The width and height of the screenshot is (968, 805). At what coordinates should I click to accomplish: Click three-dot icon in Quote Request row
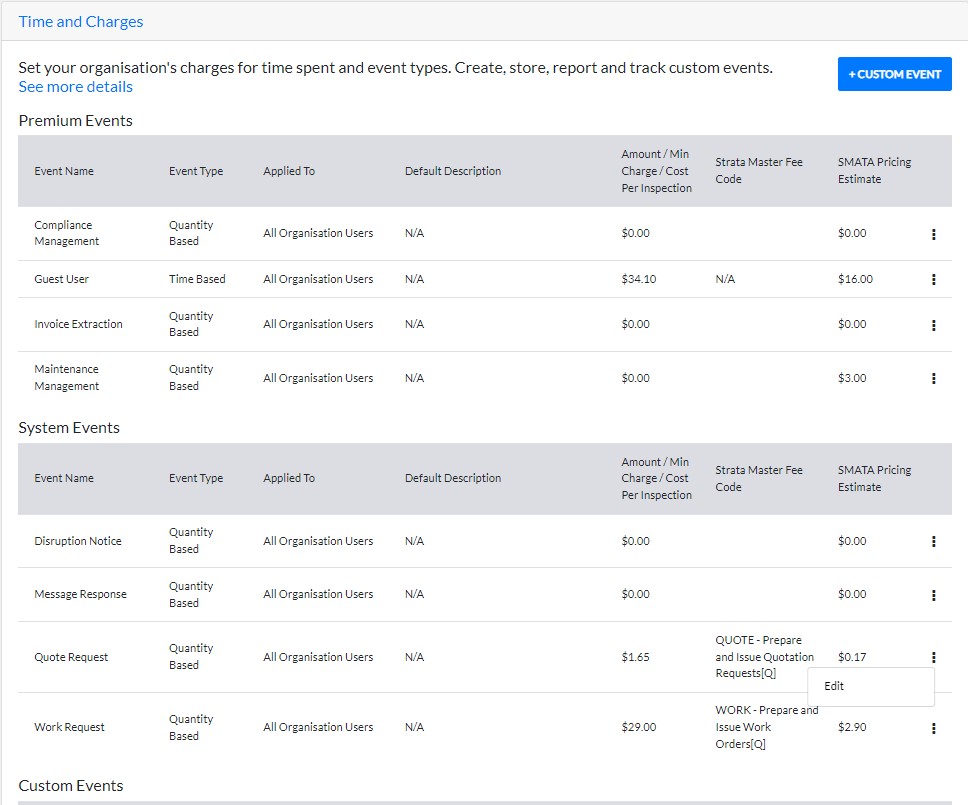point(933,657)
